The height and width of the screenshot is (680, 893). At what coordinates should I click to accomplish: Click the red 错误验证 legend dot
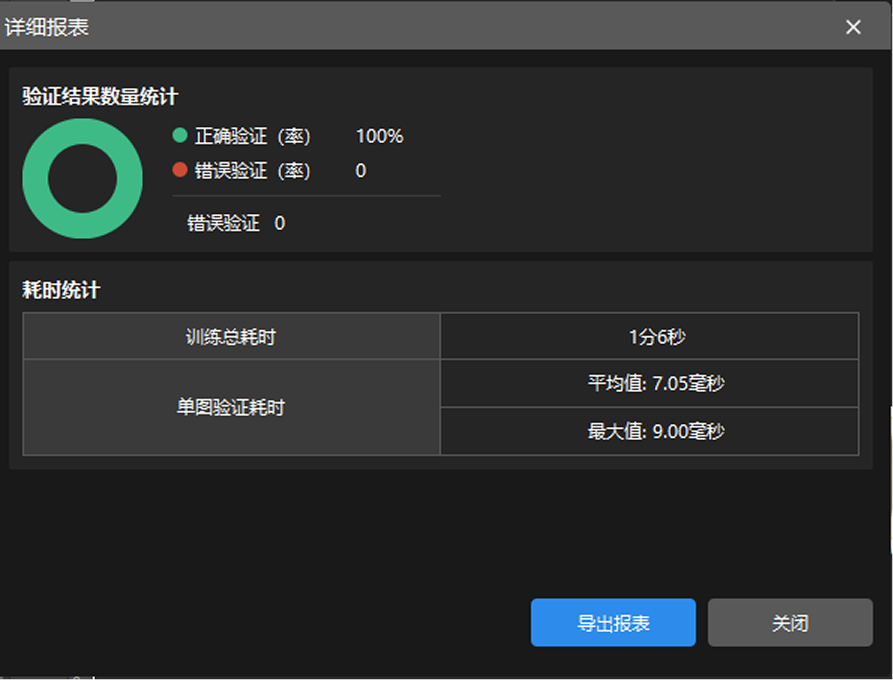tap(180, 170)
